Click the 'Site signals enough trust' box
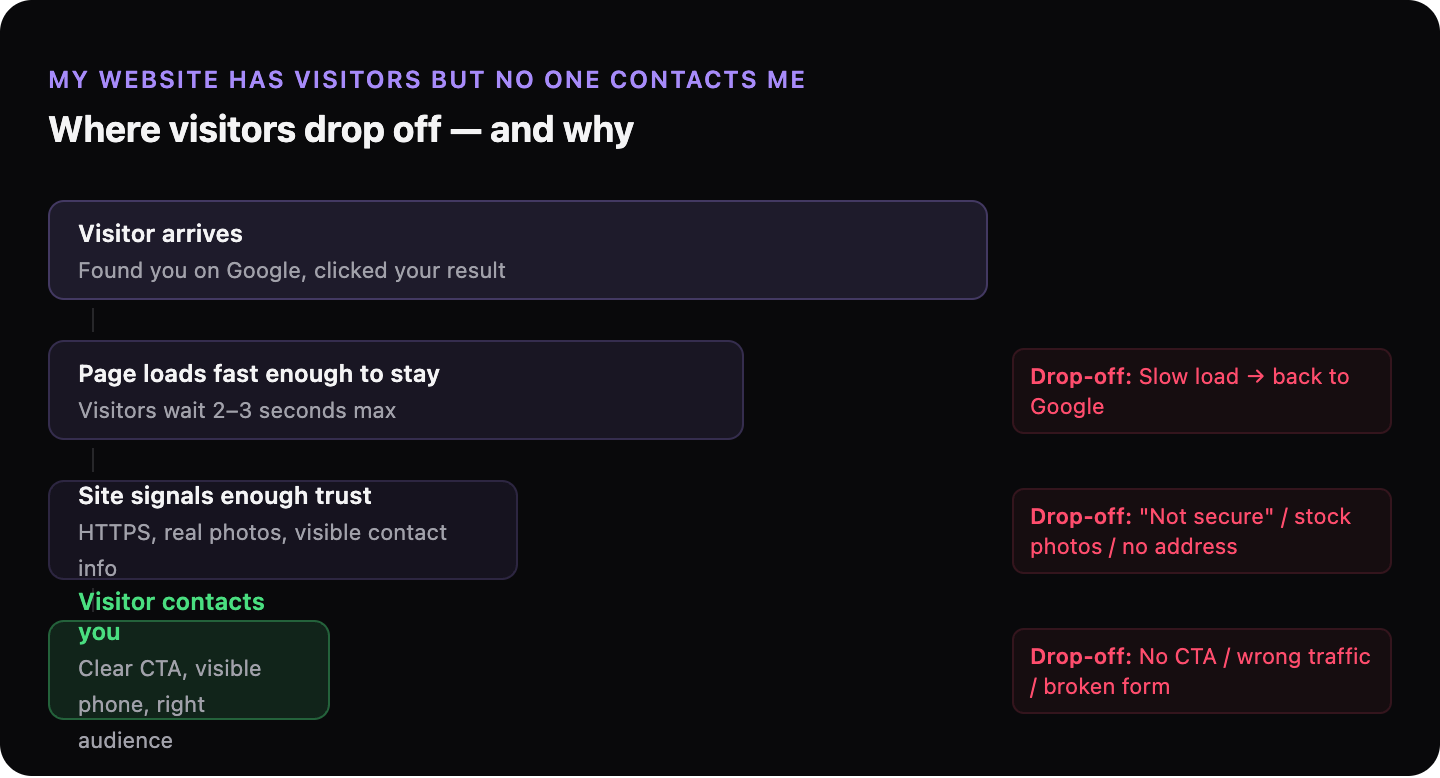 [283, 530]
